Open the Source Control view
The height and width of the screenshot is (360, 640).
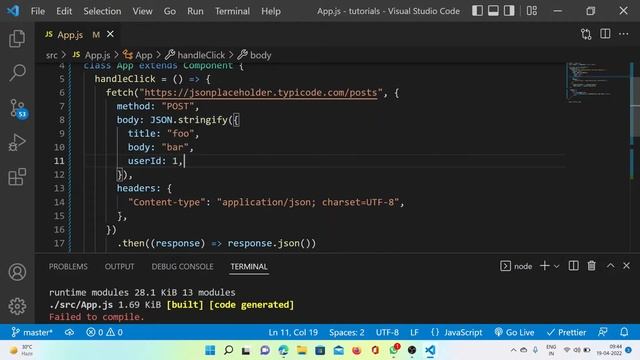(18, 109)
